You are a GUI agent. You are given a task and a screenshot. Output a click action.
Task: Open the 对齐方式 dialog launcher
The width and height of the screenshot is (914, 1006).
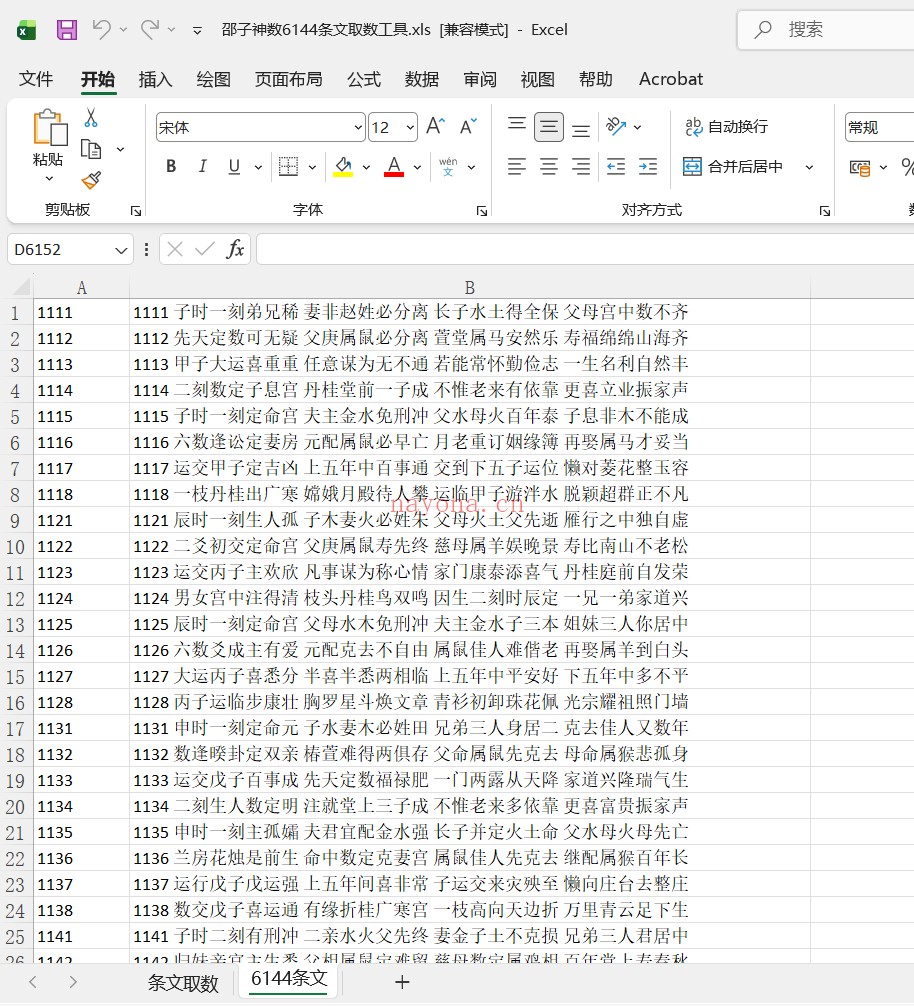tap(825, 211)
